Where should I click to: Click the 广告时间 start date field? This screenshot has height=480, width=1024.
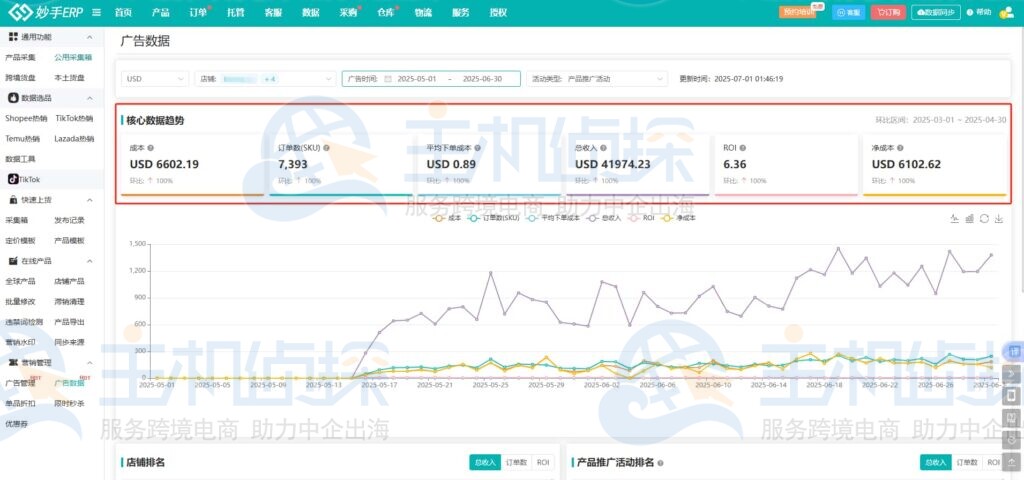click(x=417, y=78)
